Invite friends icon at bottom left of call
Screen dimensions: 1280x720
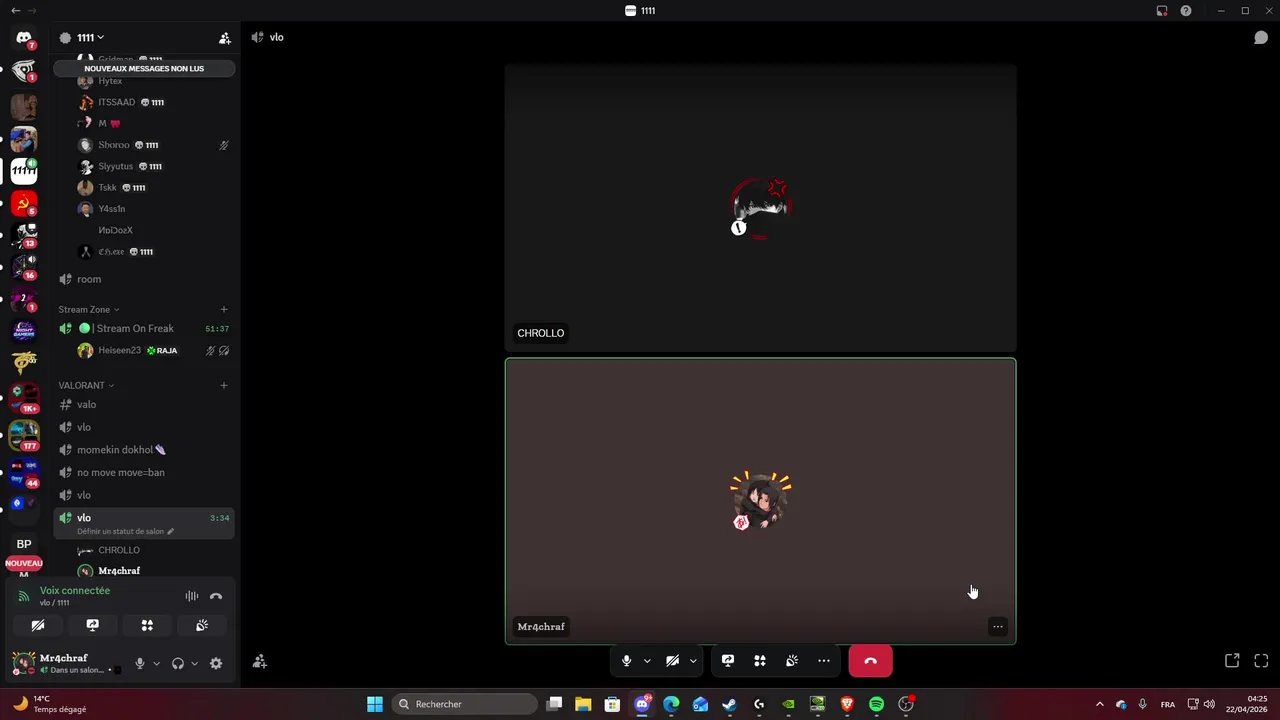click(260, 661)
